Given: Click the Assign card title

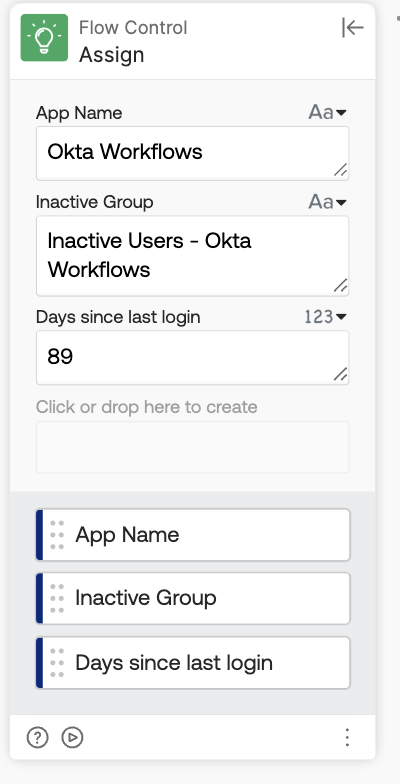Looking at the screenshot, I should pos(112,54).
